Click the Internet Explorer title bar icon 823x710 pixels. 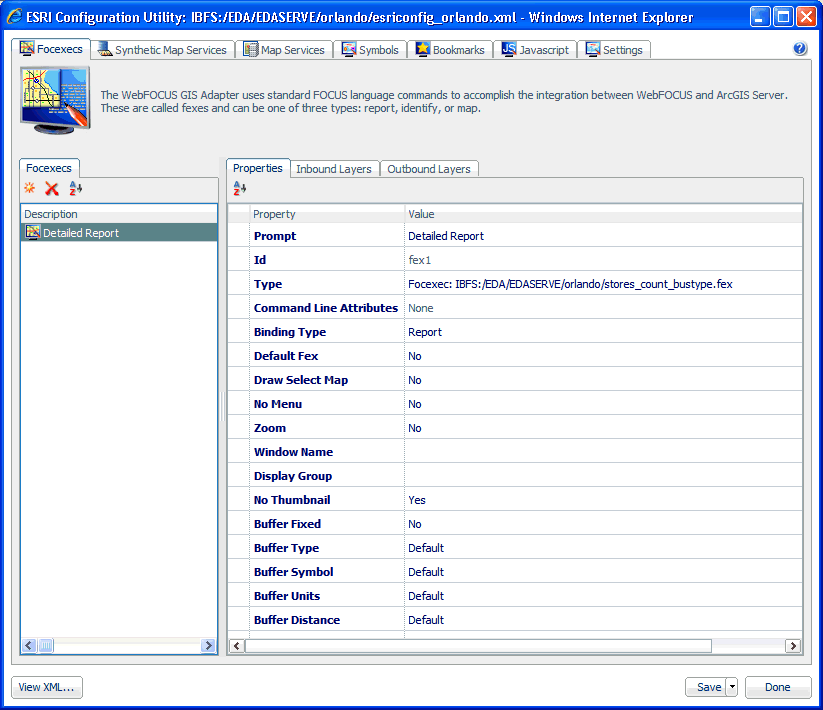click(14, 17)
